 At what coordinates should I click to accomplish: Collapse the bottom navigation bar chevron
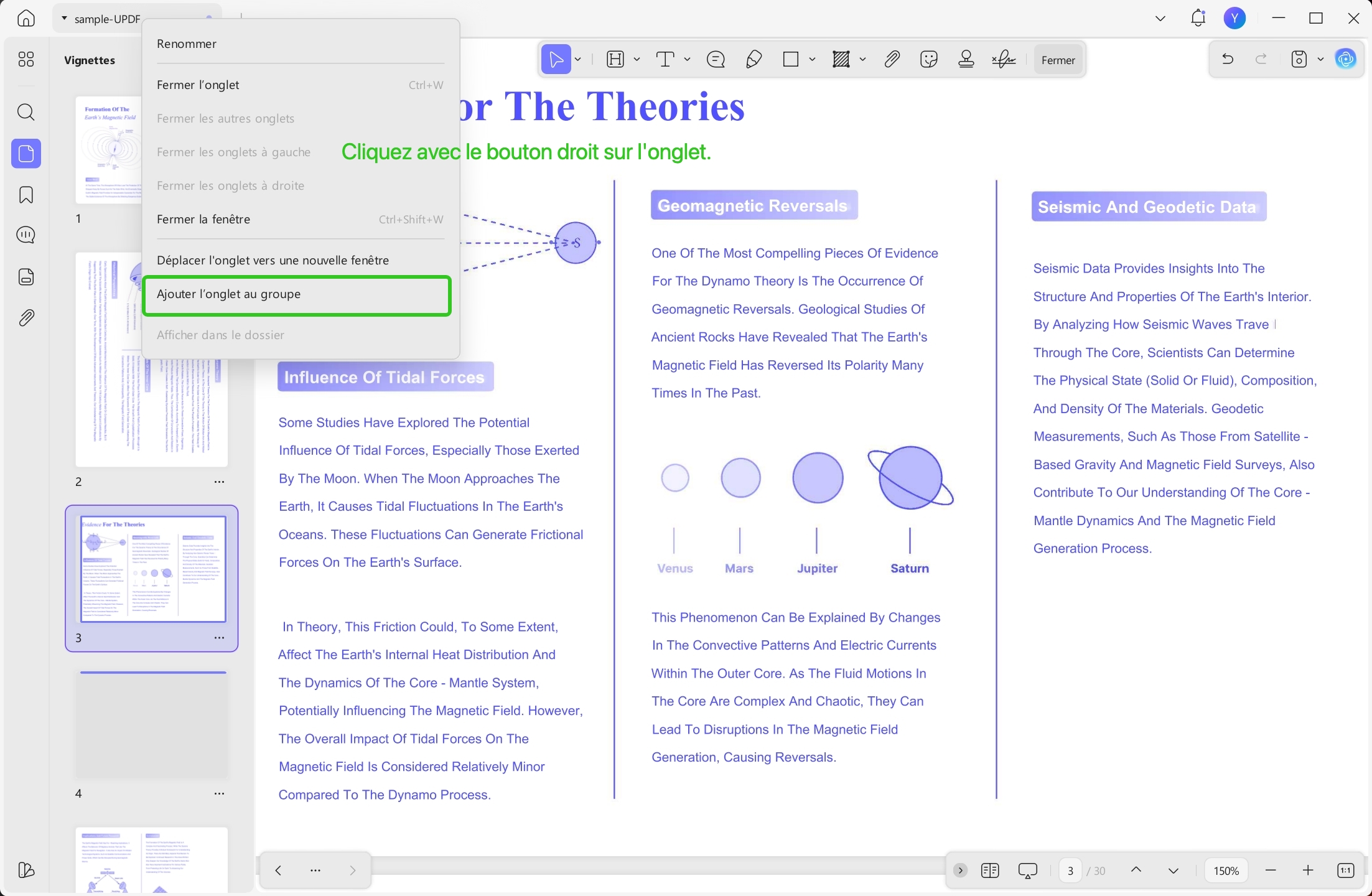point(960,870)
